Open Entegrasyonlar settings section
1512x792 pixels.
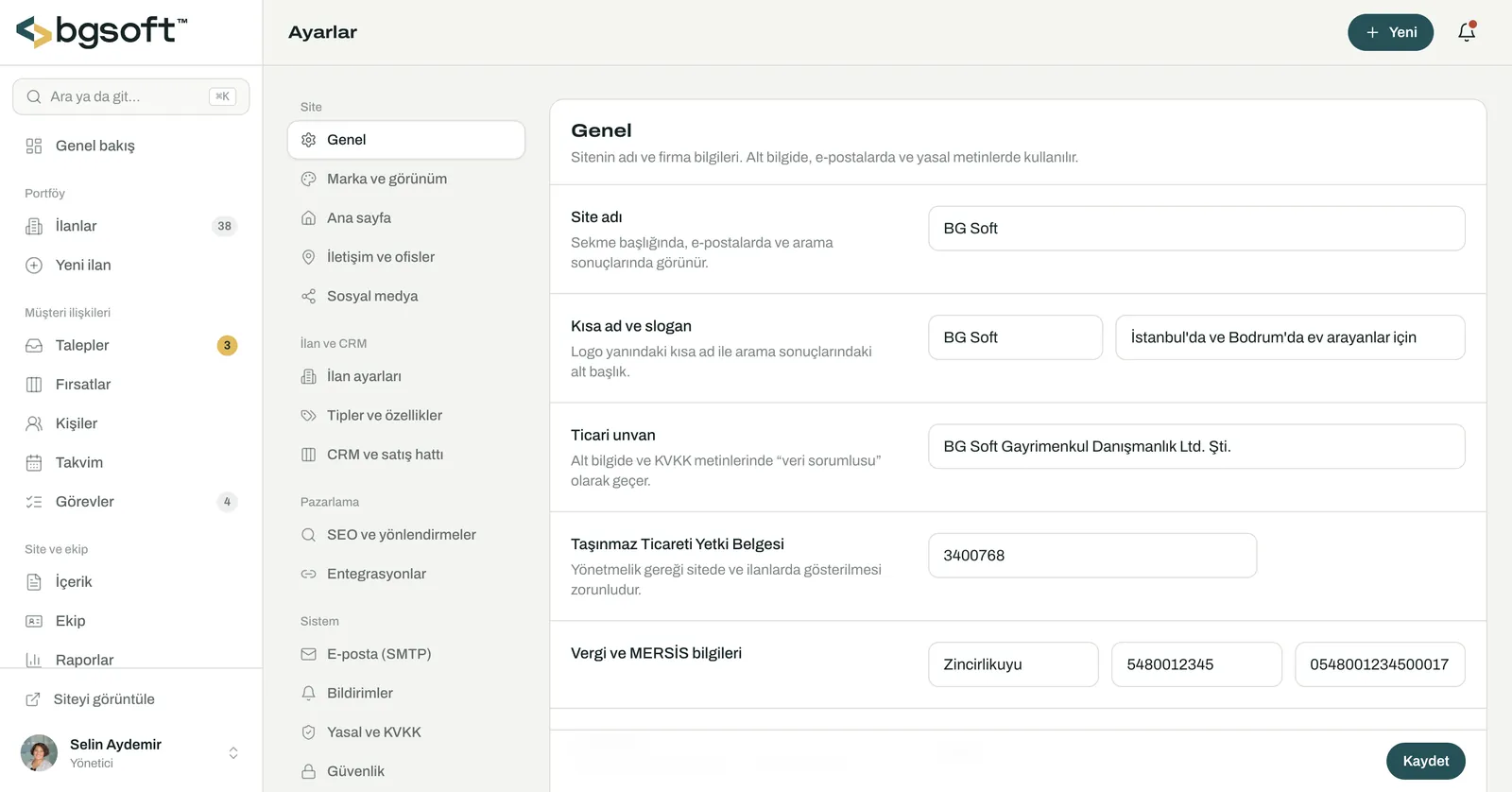tap(406, 574)
